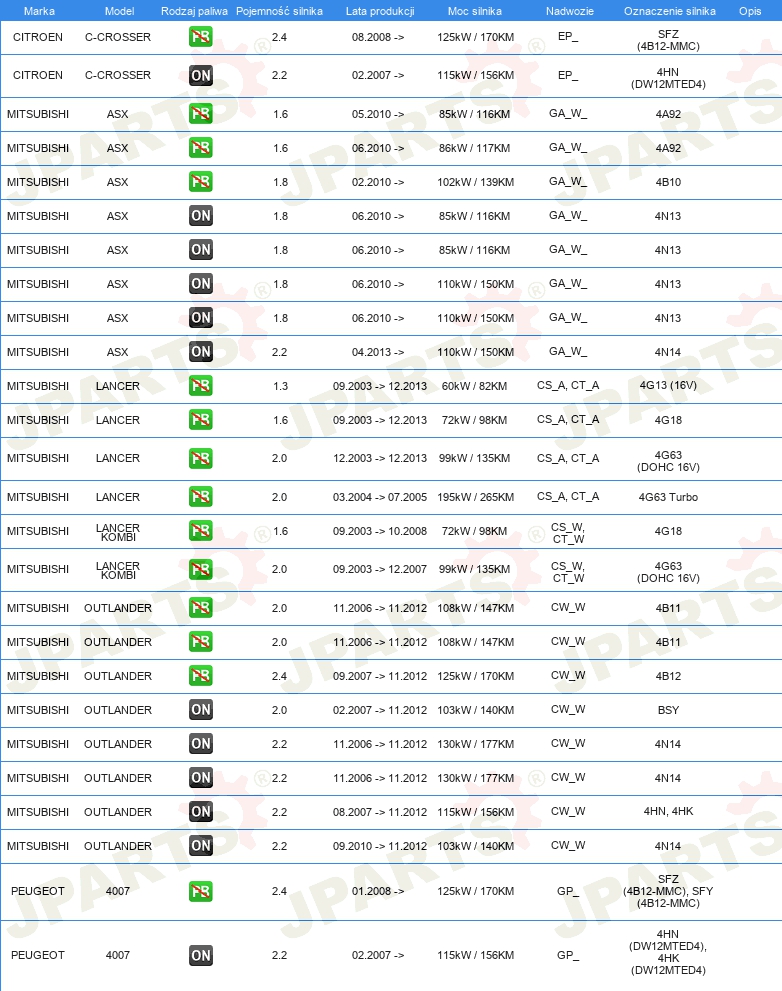This screenshot has width=782, height=991.
Task: Click diesel ON icon in ASX 4N14 row
Action: pos(200,351)
